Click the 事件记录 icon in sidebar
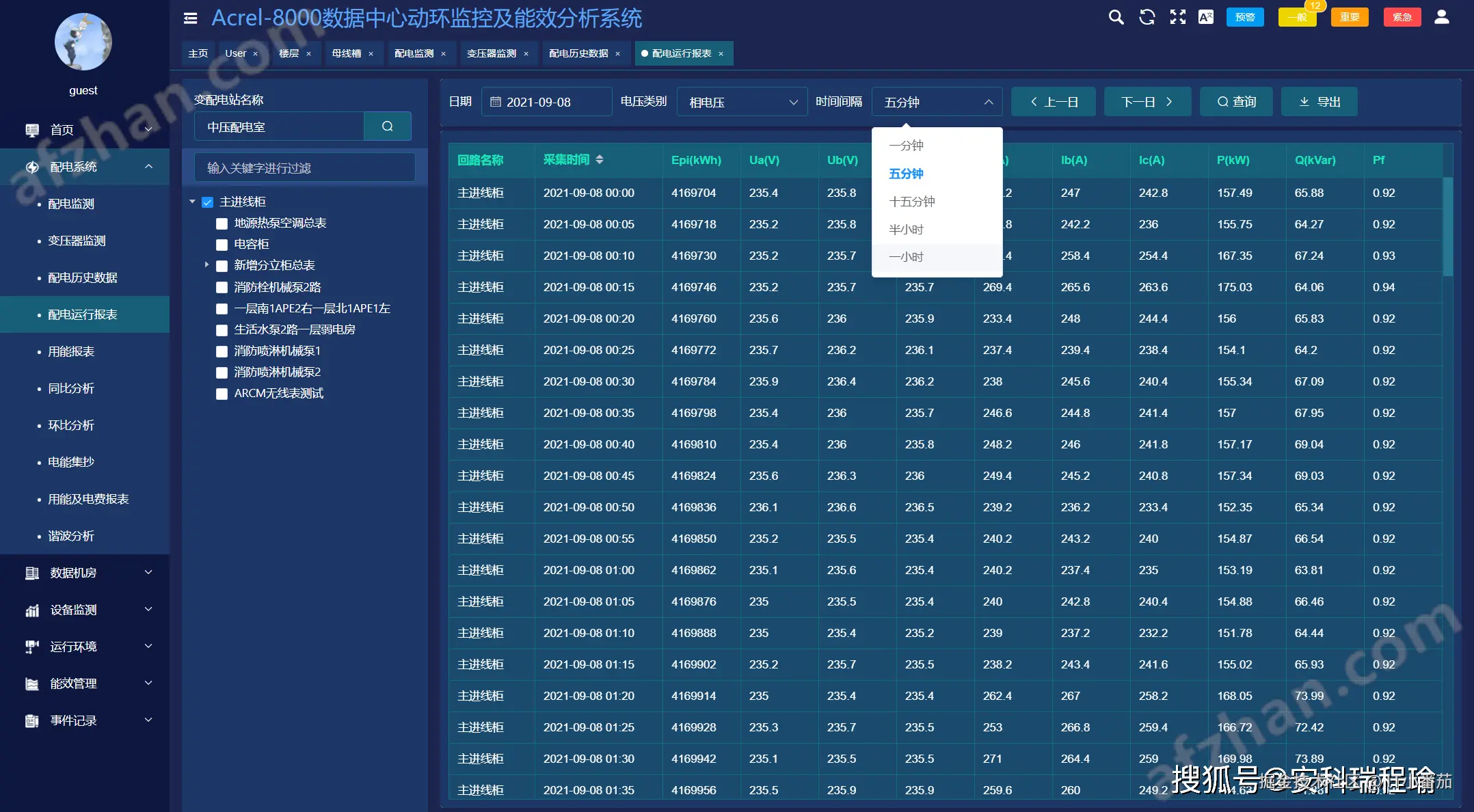The width and height of the screenshot is (1474, 812). pyautogui.click(x=32, y=720)
